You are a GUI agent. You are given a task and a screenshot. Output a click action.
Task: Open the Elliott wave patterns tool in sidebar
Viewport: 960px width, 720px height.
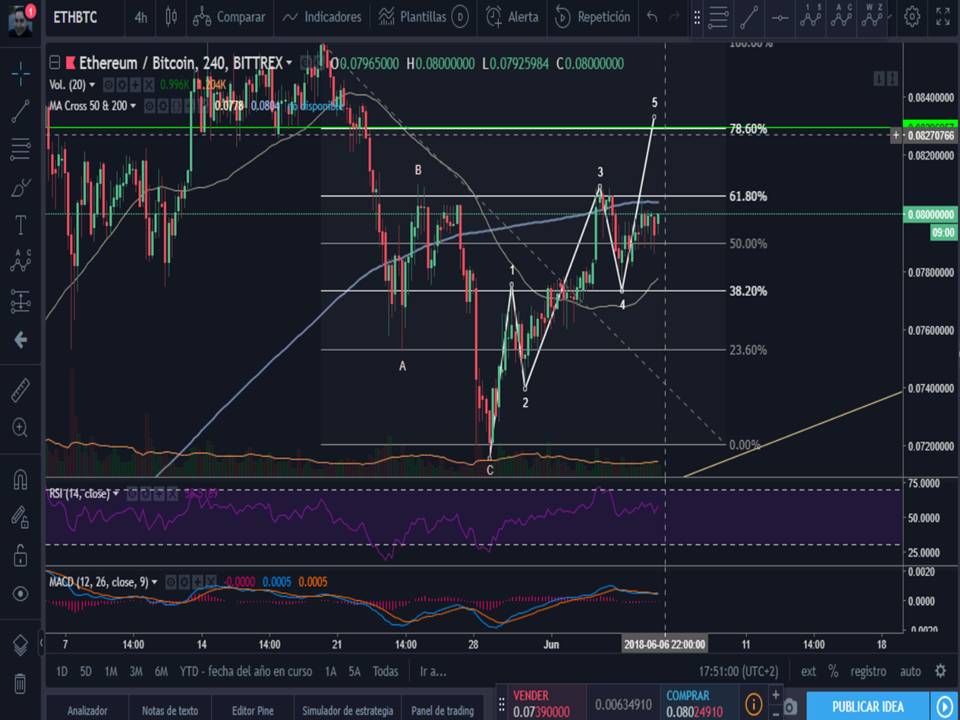tap(20, 261)
